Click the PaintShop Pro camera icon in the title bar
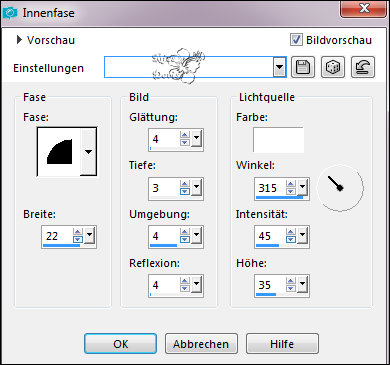This screenshot has width=390, height=365. [x=10, y=13]
